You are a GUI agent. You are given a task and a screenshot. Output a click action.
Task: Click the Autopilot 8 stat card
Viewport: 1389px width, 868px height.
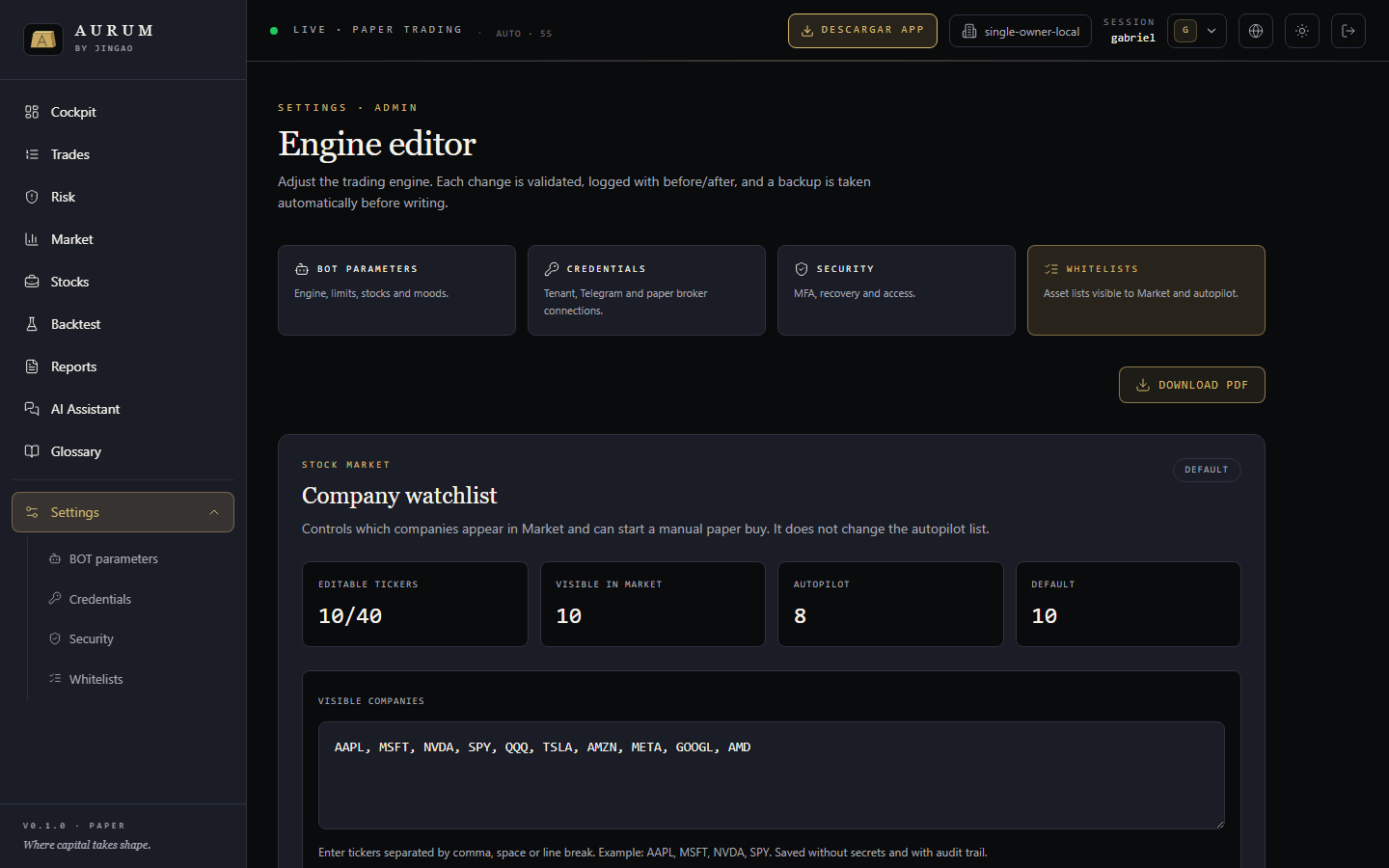pos(890,604)
